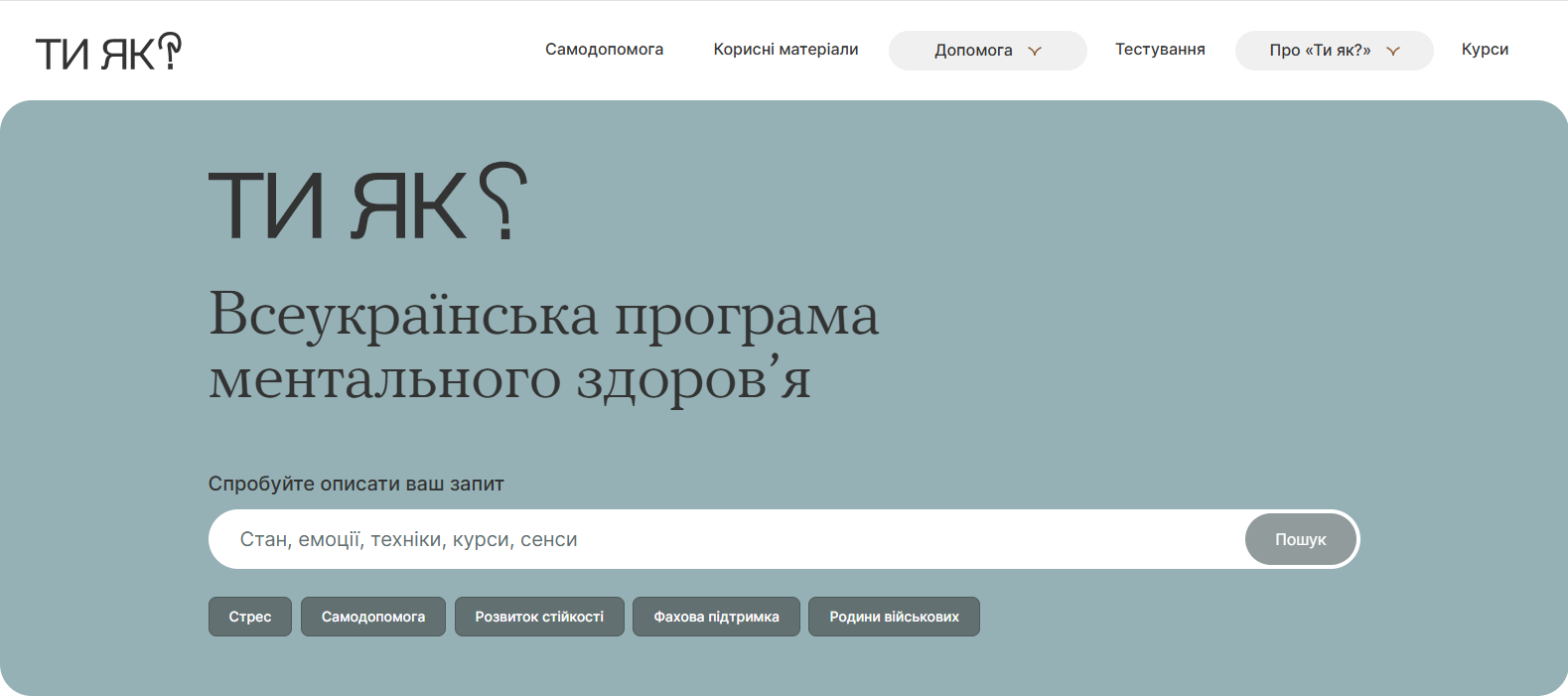1568x696 pixels.
Task: Choose the Самодопомога tag below the search
Action: (x=373, y=617)
